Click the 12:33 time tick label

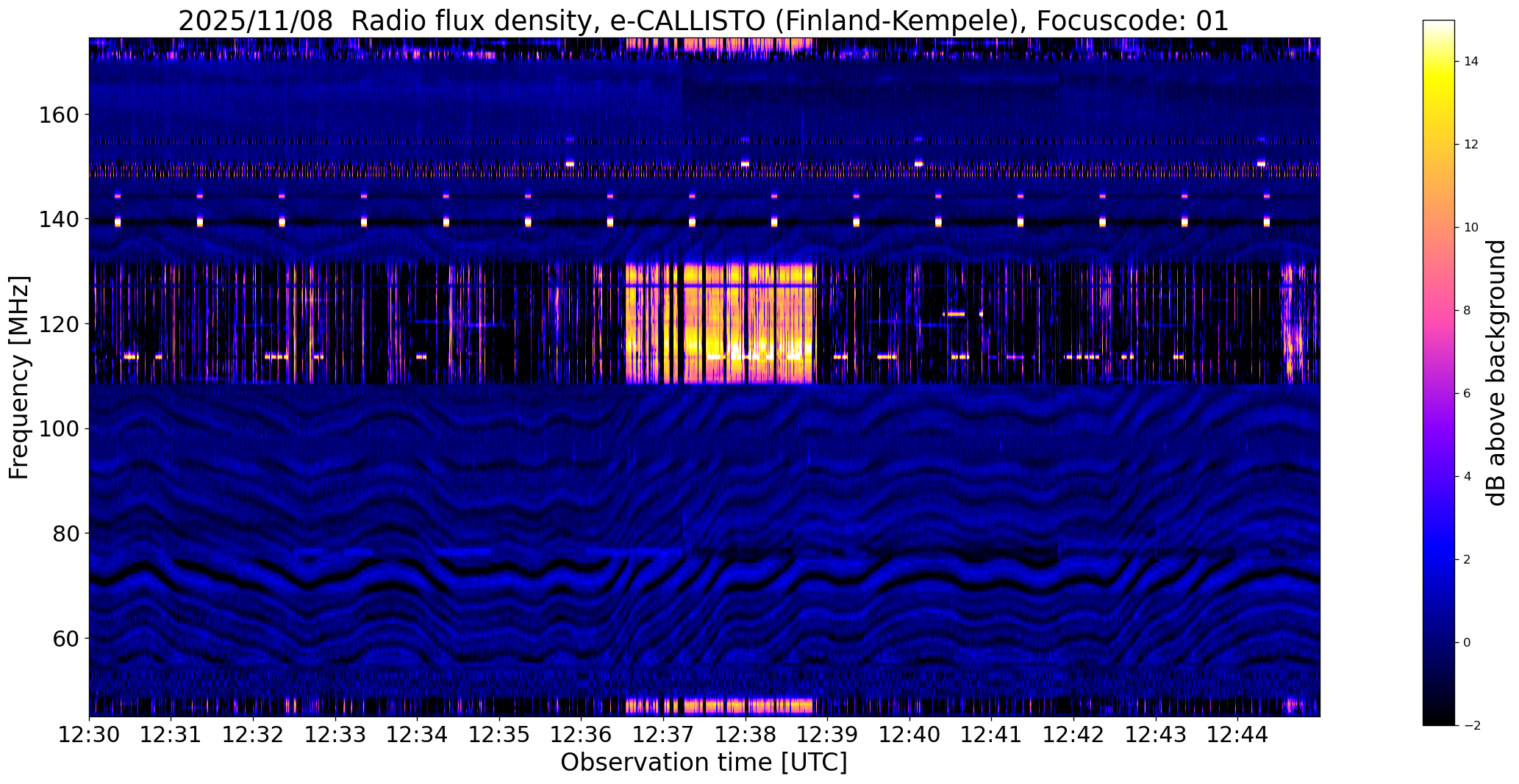point(335,734)
